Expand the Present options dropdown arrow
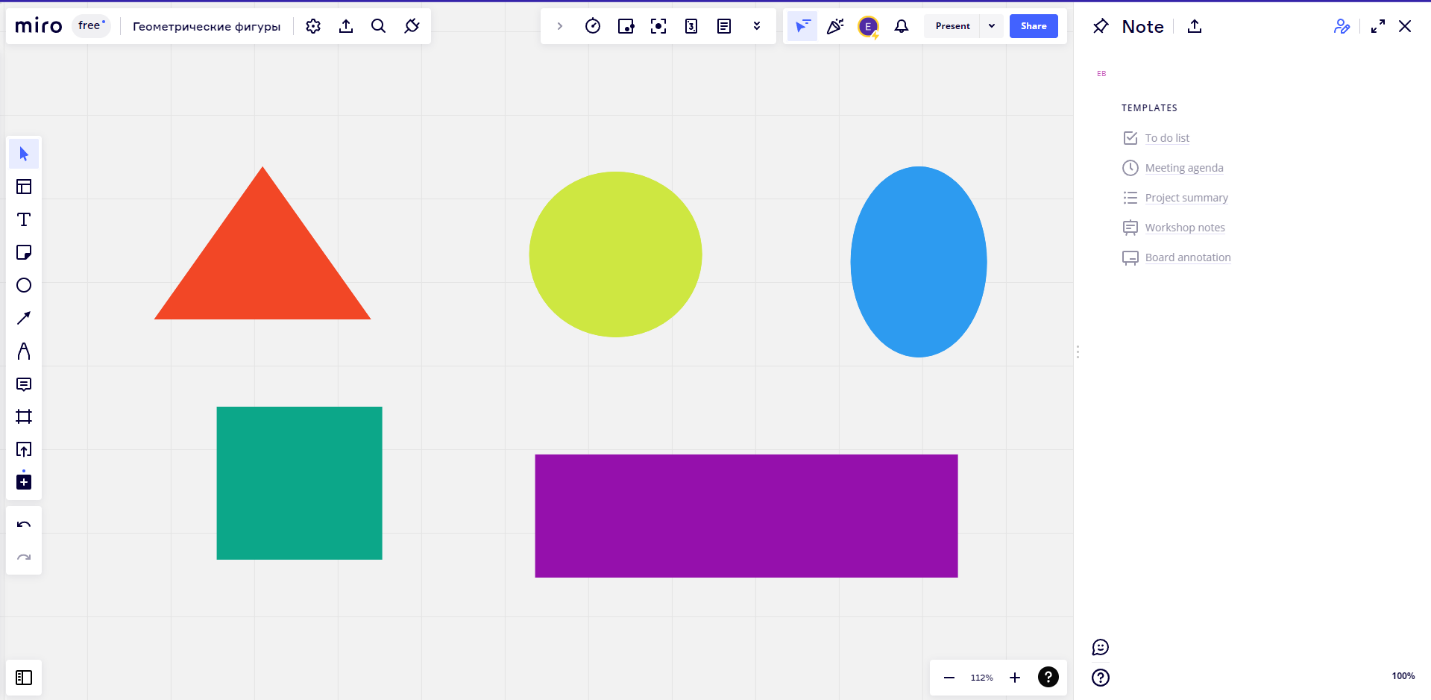1431x700 pixels. pos(991,26)
